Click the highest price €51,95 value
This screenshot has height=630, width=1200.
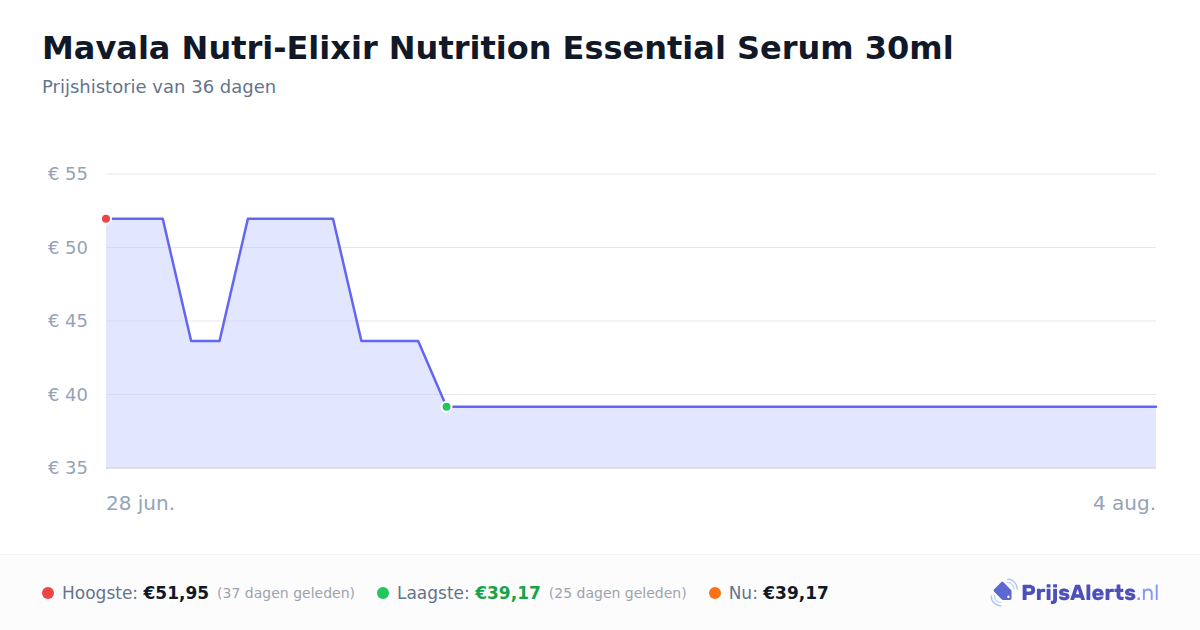point(176,593)
